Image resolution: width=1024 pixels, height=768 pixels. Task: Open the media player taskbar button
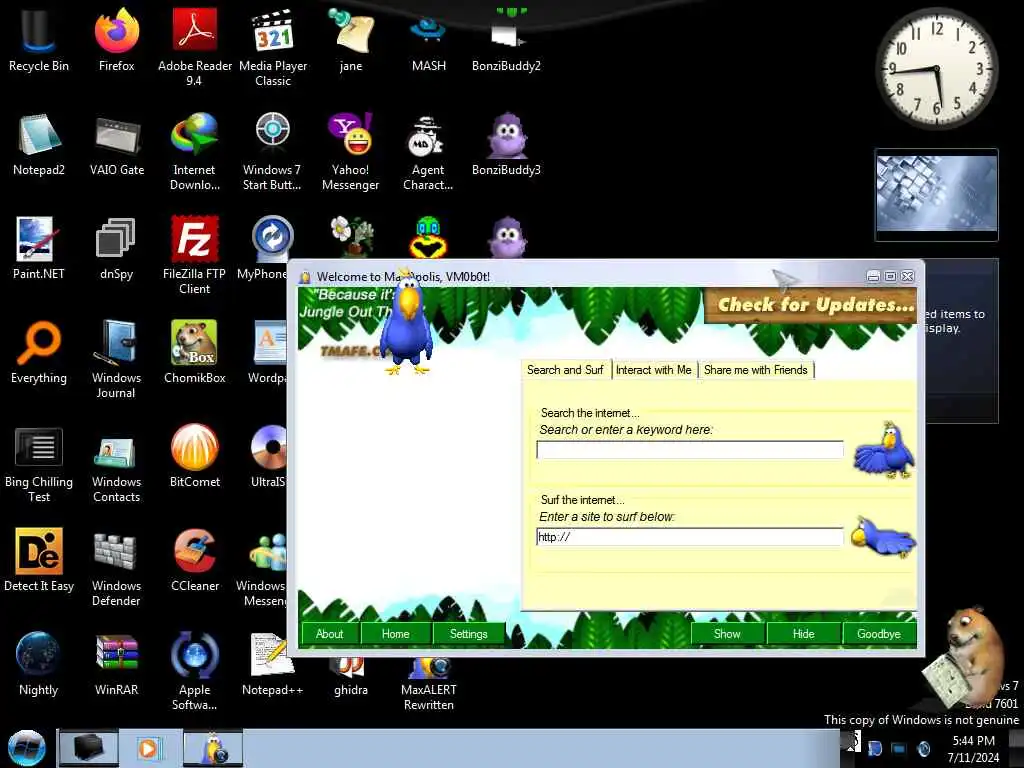(149, 748)
